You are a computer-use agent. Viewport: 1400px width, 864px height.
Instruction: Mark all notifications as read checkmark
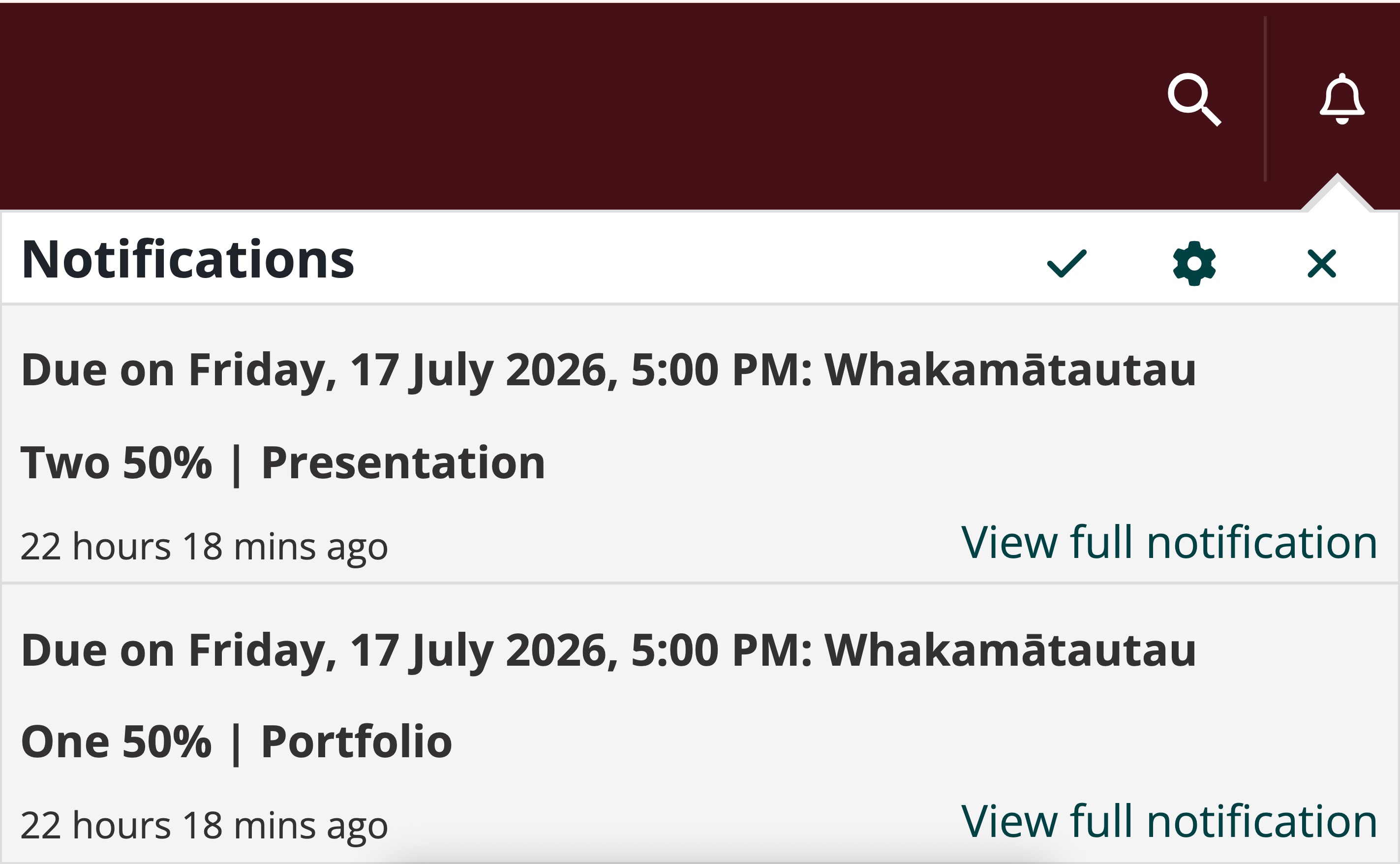pos(1066,263)
